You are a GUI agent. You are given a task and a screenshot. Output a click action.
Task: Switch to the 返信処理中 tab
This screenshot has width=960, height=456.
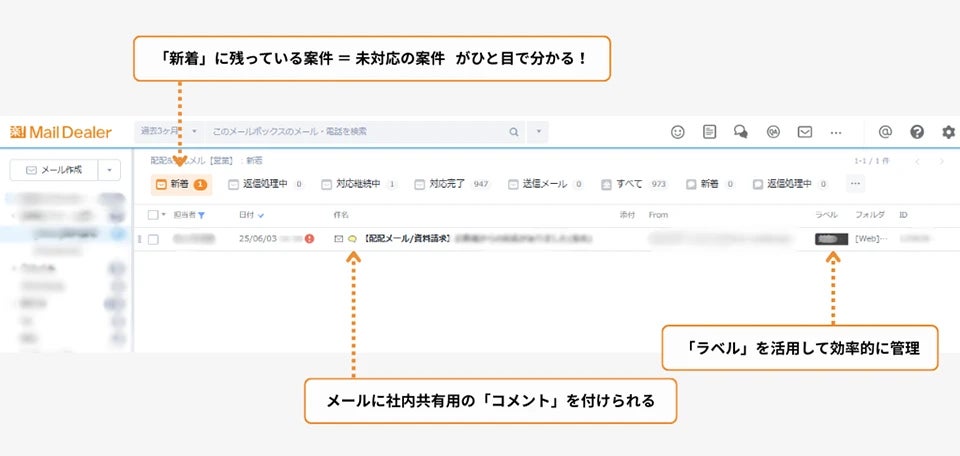(265, 184)
